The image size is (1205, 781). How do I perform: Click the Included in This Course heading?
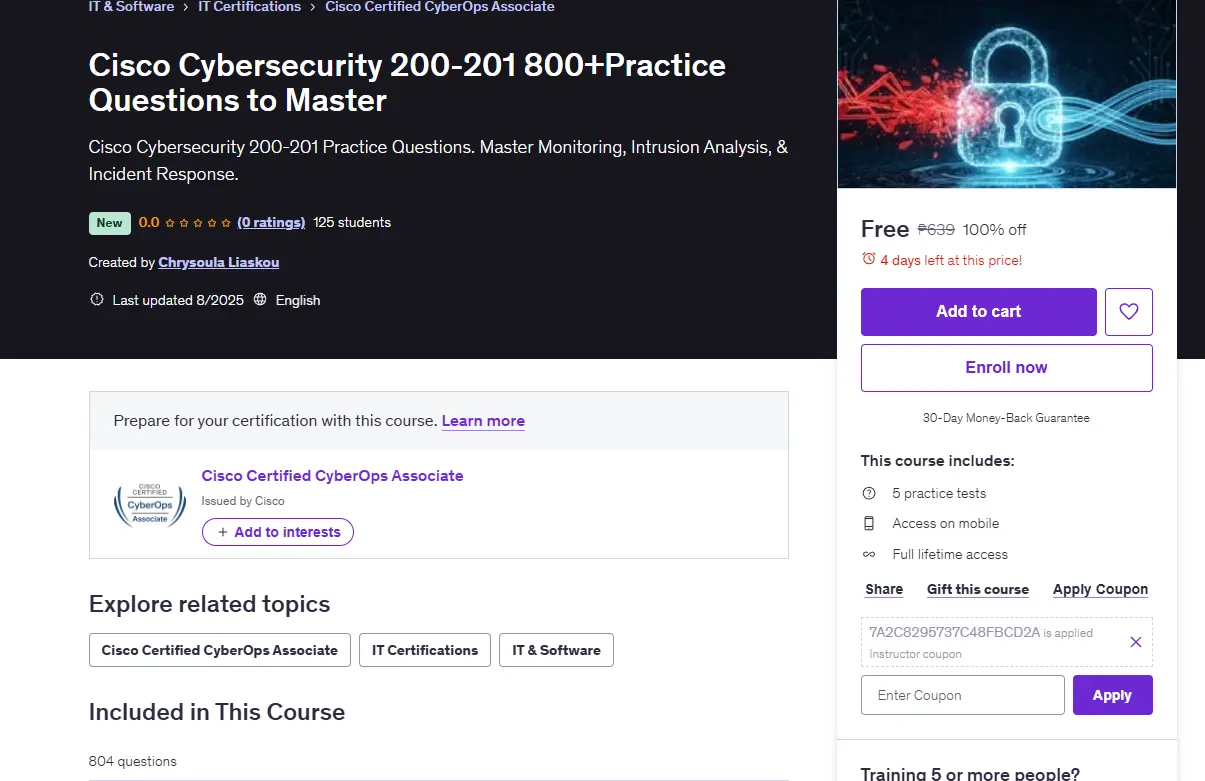pos(217,712)
